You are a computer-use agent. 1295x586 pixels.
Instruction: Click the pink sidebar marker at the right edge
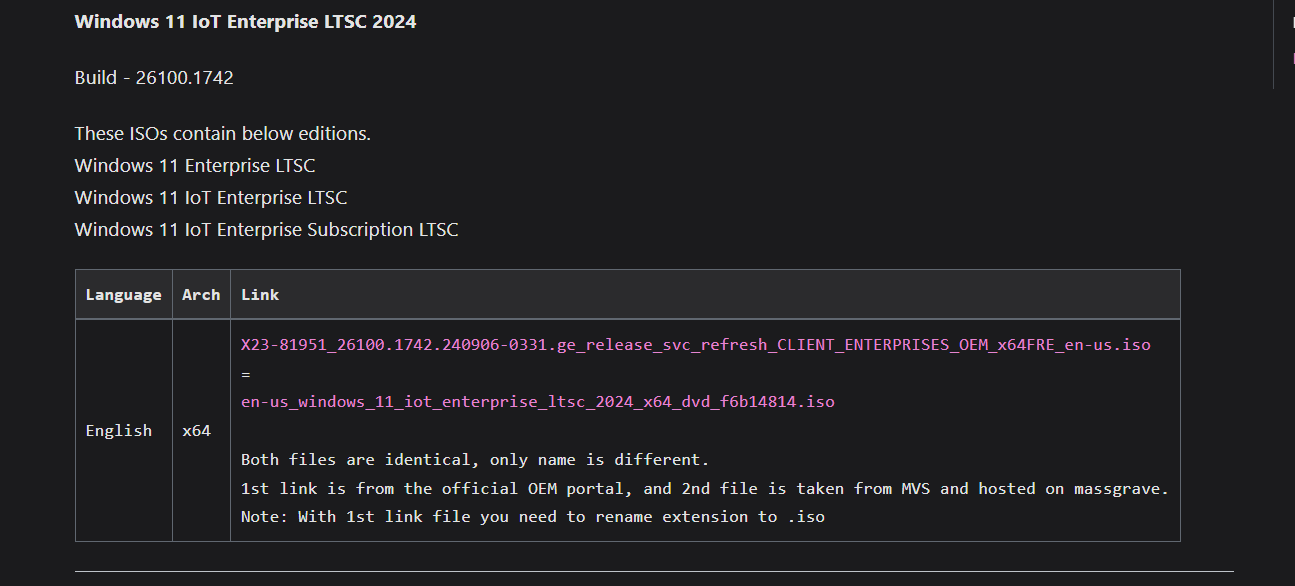pyautogui.click(x=1293, y=58)
